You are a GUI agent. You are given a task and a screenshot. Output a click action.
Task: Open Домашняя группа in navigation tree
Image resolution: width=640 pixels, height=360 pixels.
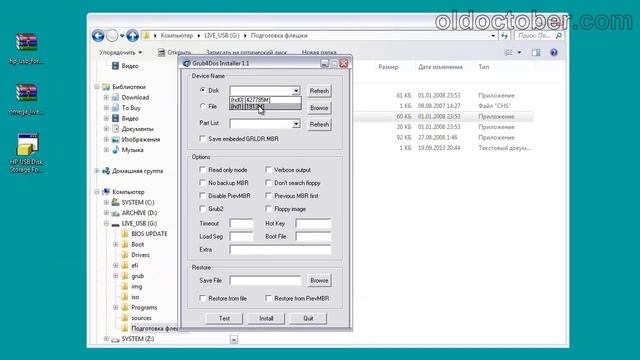(138, 171)
